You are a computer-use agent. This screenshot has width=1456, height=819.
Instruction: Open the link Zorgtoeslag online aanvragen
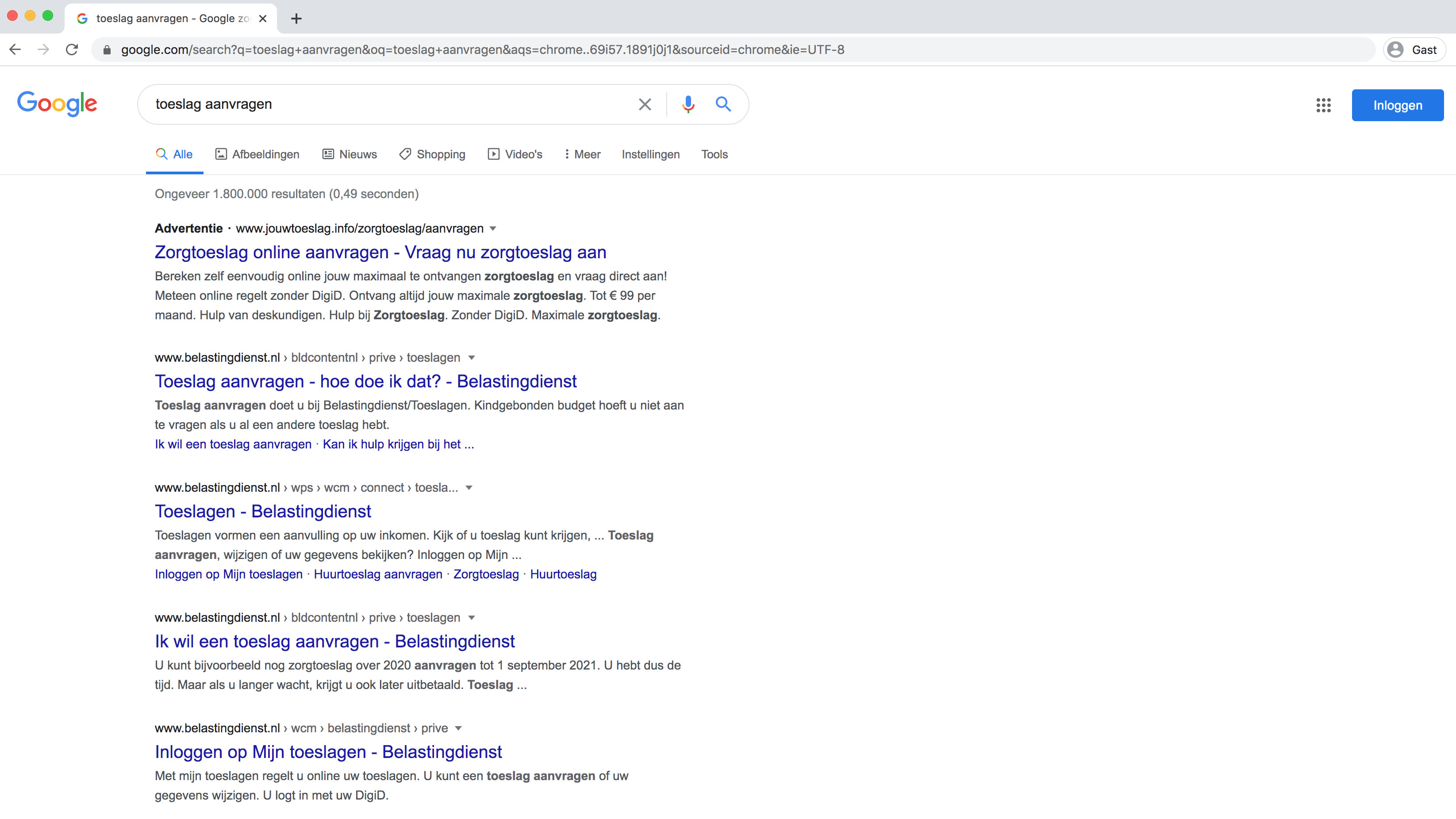380,253
